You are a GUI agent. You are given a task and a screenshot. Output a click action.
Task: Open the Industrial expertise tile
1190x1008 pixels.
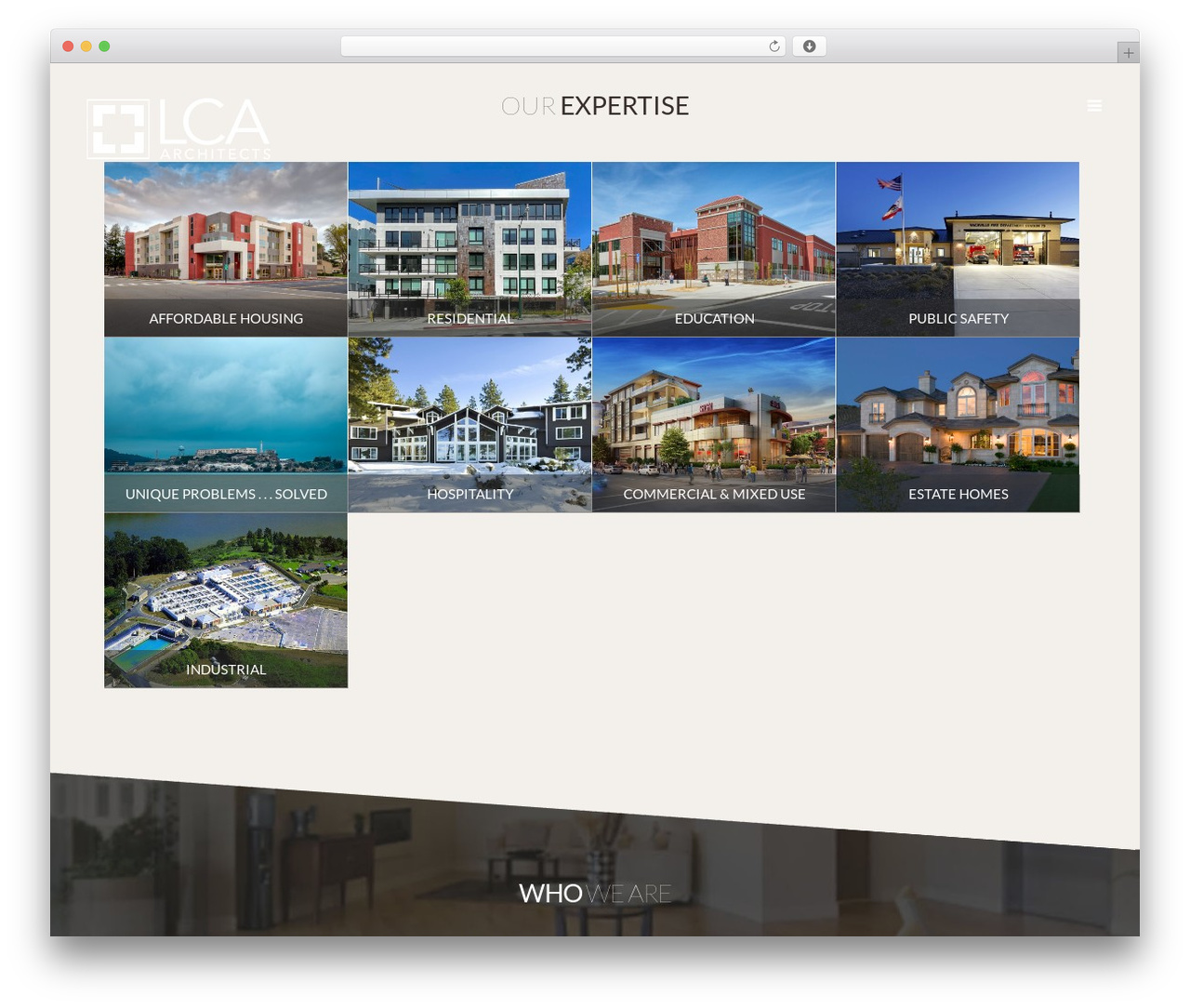pyautogui.click(x=226, y=601)
